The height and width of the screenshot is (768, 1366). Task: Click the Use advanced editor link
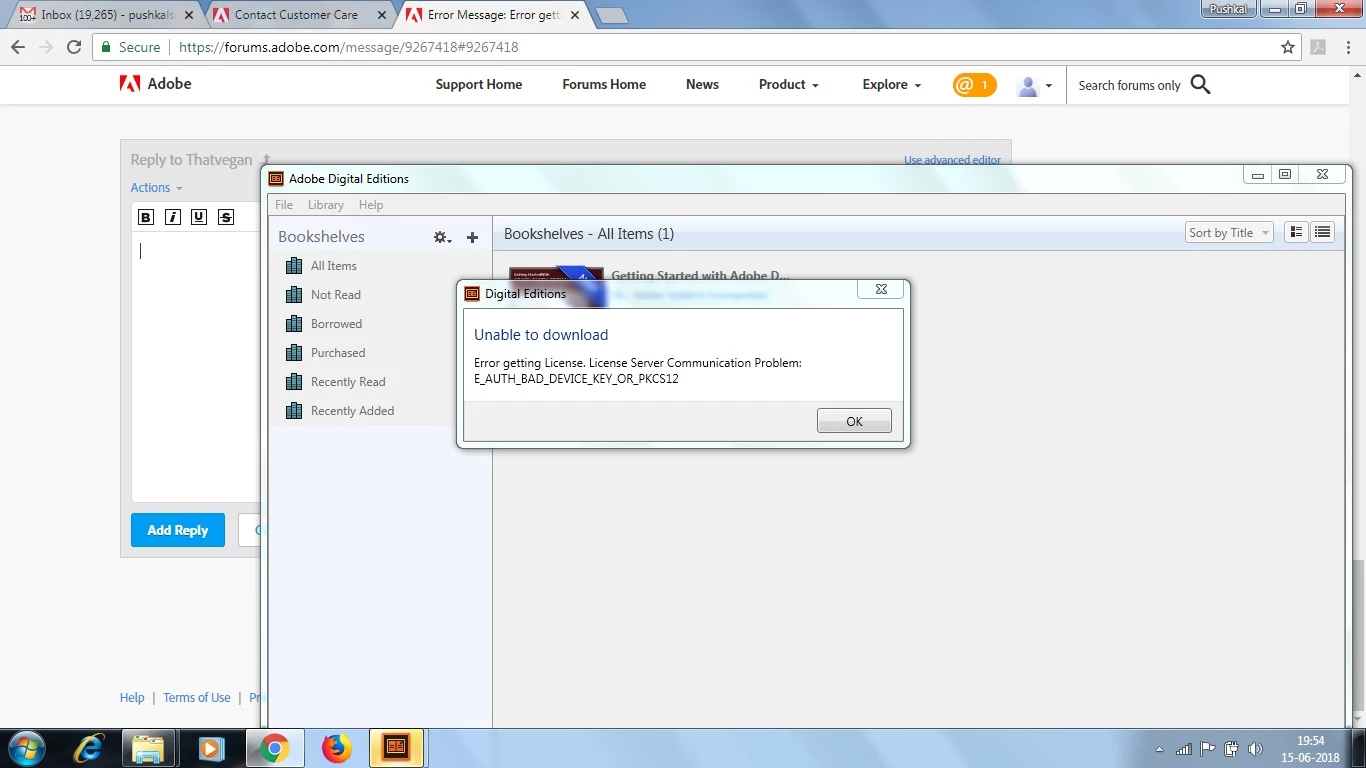pos(952,160)
